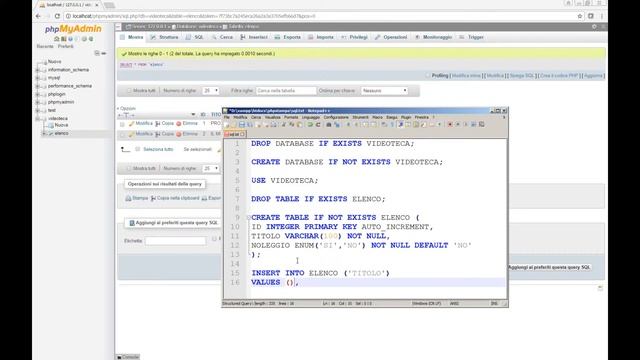This screenshot has height=360, width=640.
Task: Click the phpMyAdmin logout icon beside Home
Action: (x=64, y=39)
